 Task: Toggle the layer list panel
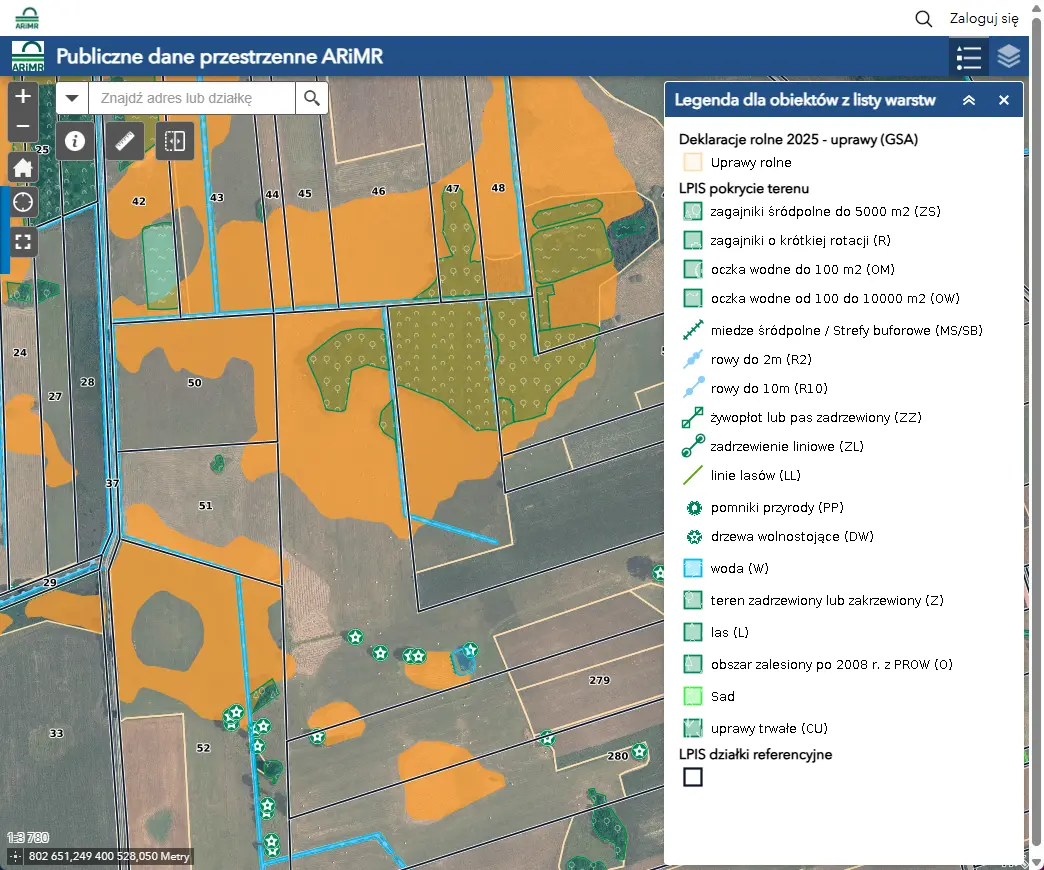click(1008, 57)
